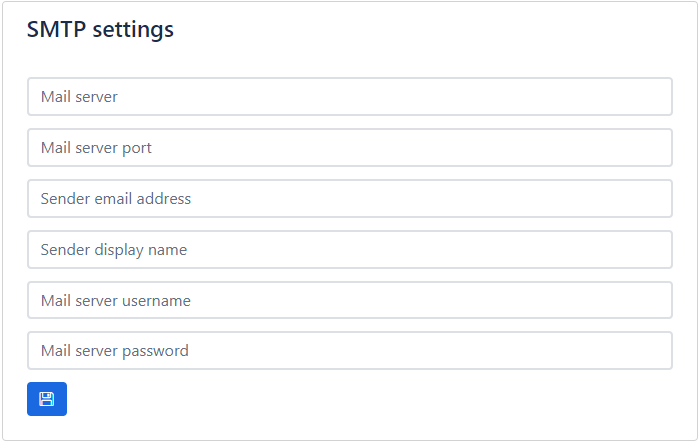
Task: Click the username text box
Action: [x=349, y=301]
